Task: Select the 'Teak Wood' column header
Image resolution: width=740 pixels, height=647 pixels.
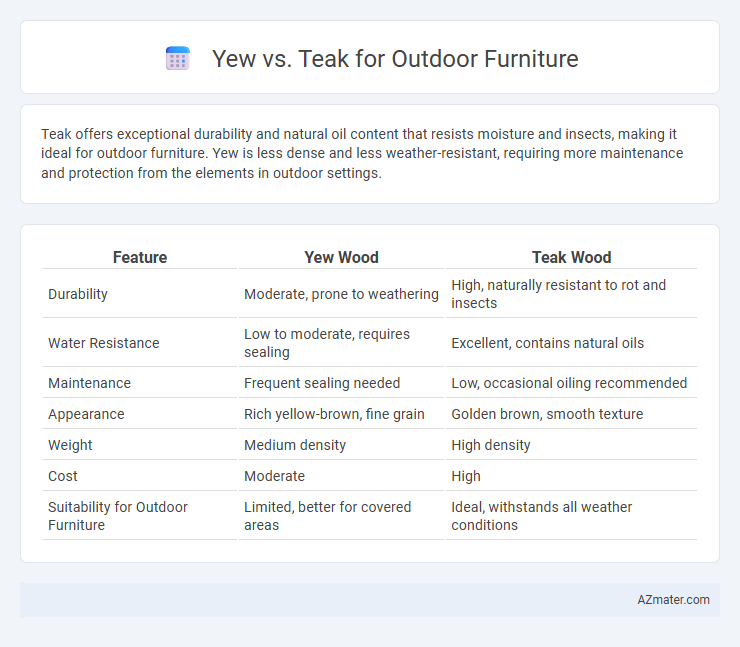Action: [572, 257]
